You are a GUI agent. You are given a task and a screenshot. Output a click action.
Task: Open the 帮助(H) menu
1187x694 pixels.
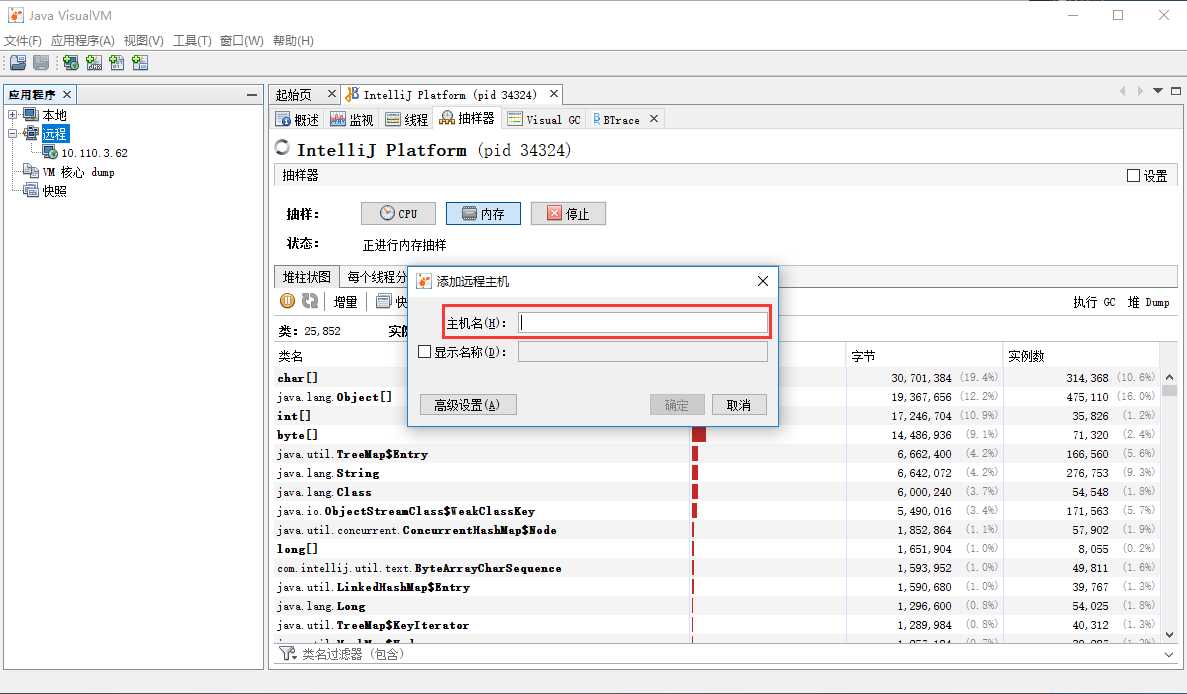click(293, 41)
